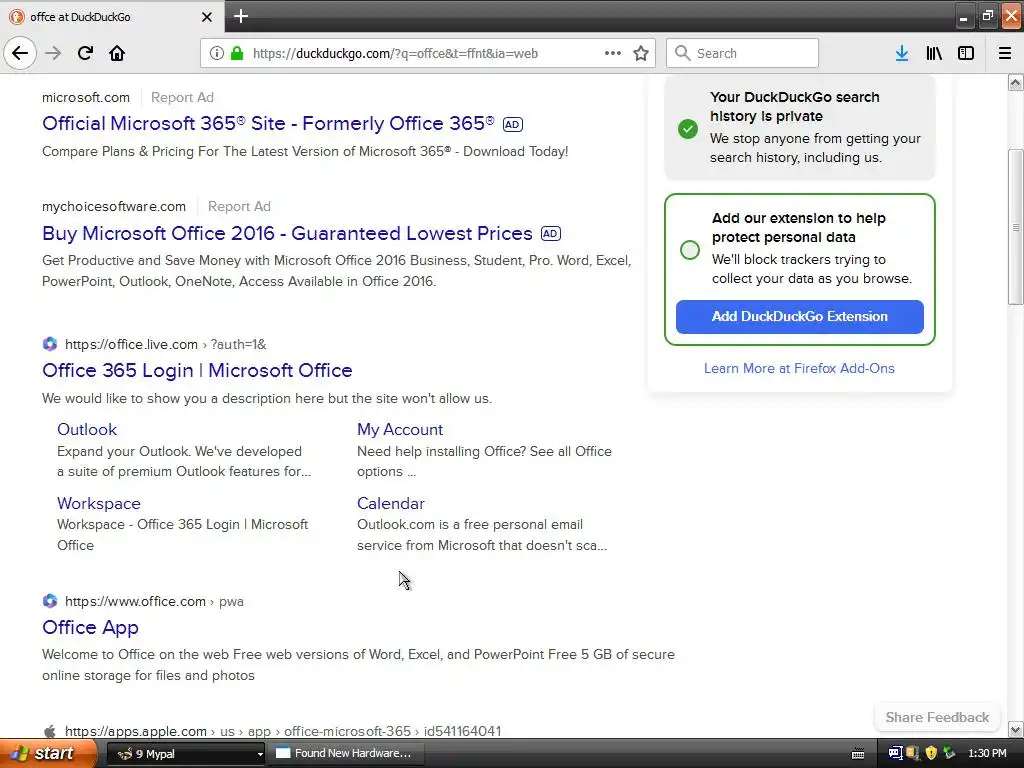This screenshot has height=768, width=1024.
Task: Open the Workspace sitelink
Action: 99,503
